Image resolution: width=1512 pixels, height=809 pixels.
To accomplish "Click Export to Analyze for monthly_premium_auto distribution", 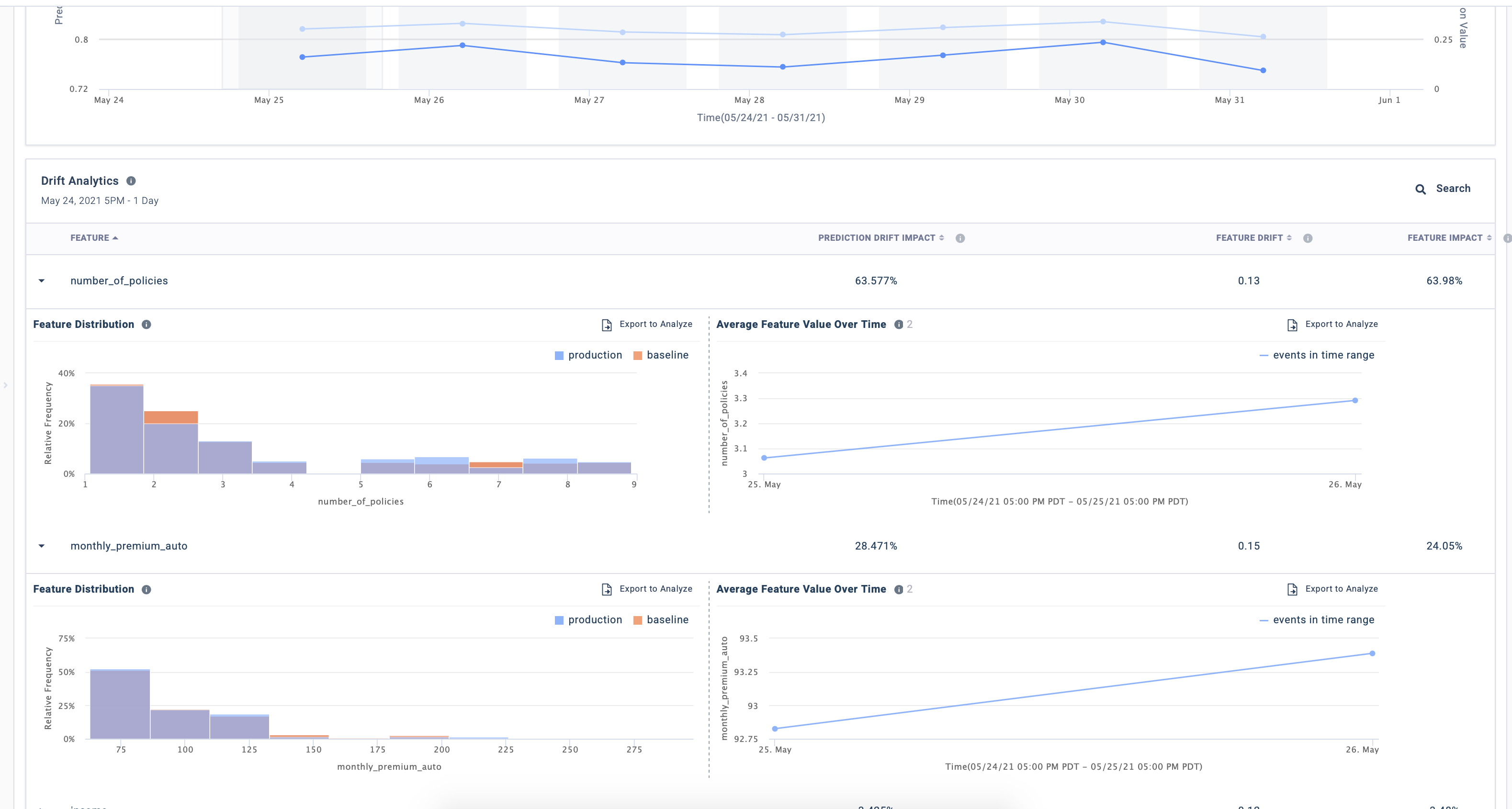I will [655, 589].
